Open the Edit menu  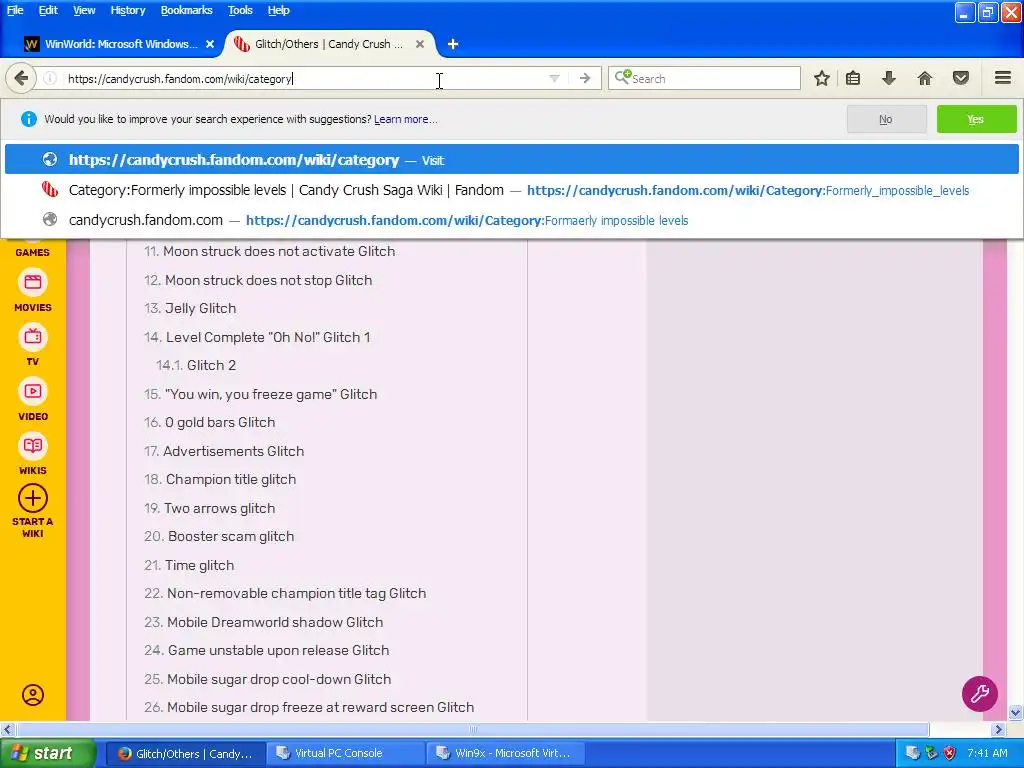[x=48, y=10]
